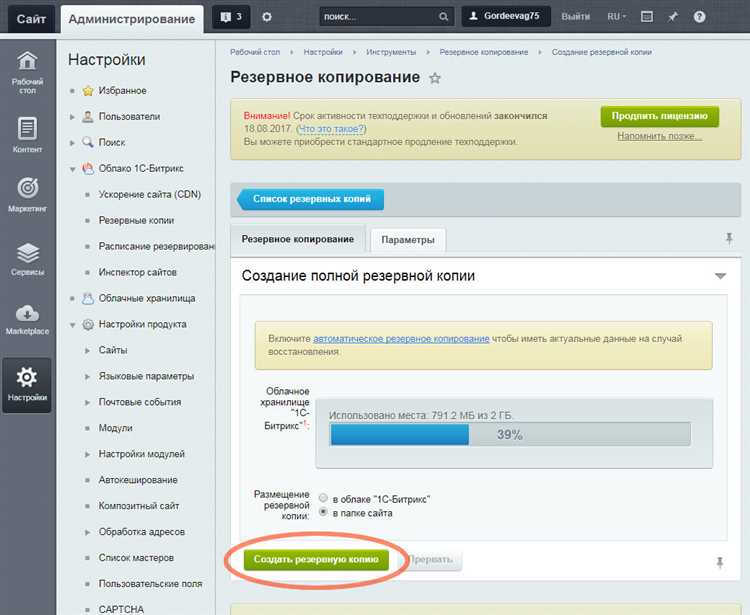Click the pin icon near Прервать button
The image size is (750, 615).
pos(719,562)
